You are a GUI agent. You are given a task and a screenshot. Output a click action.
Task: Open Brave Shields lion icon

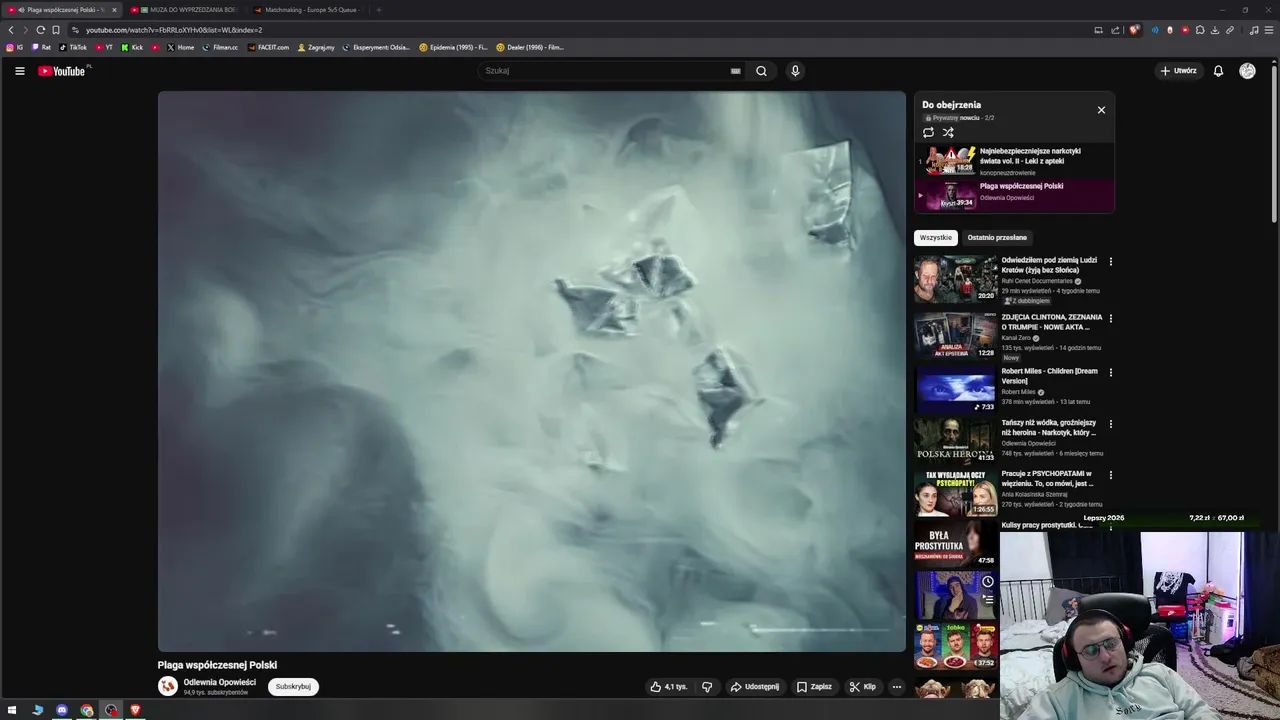pyautogui.click(x=1134, y=30)
